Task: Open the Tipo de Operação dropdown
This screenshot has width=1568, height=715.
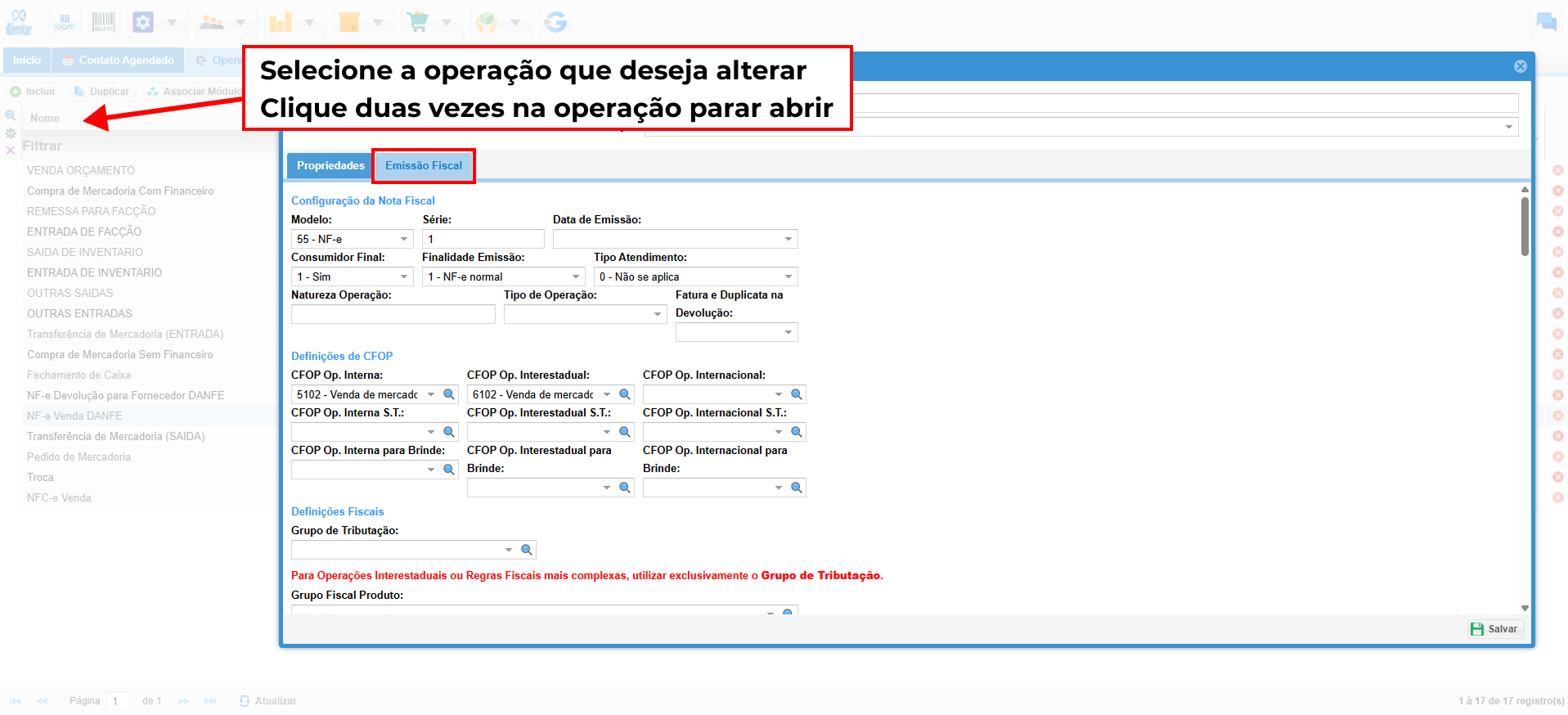Action: 585,314
